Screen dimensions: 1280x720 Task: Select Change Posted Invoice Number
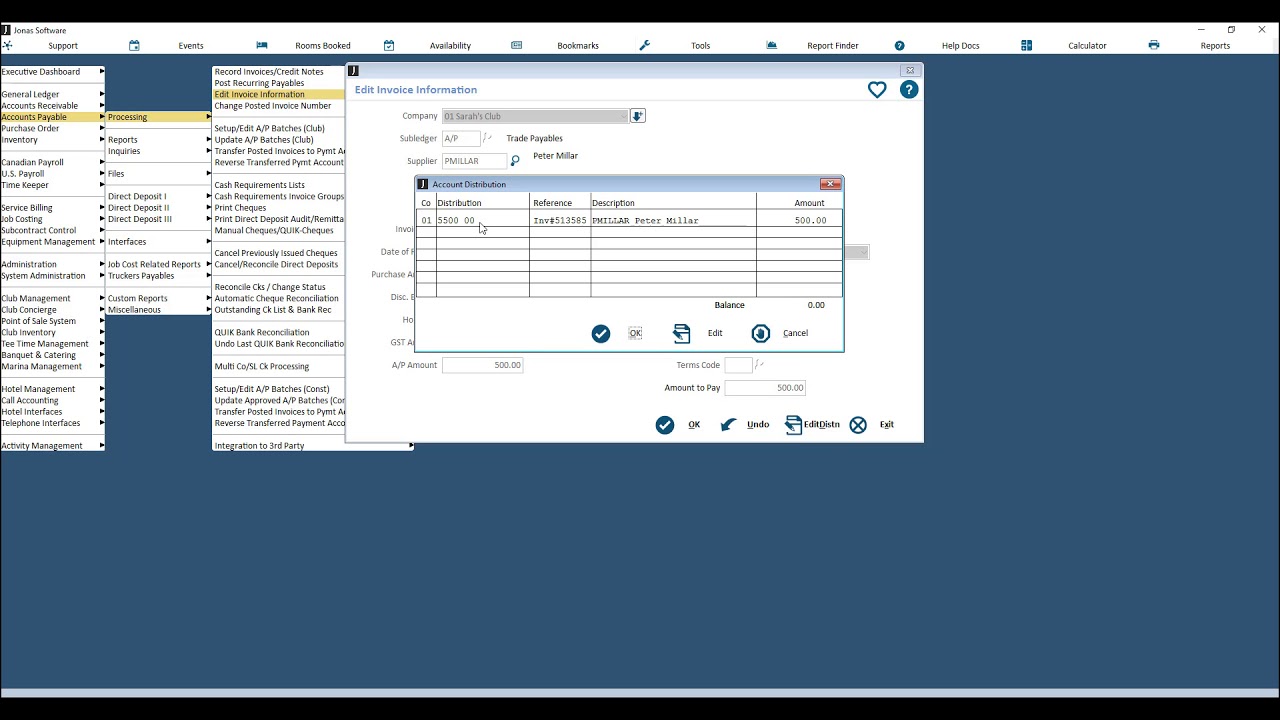[x=279, y=106]
